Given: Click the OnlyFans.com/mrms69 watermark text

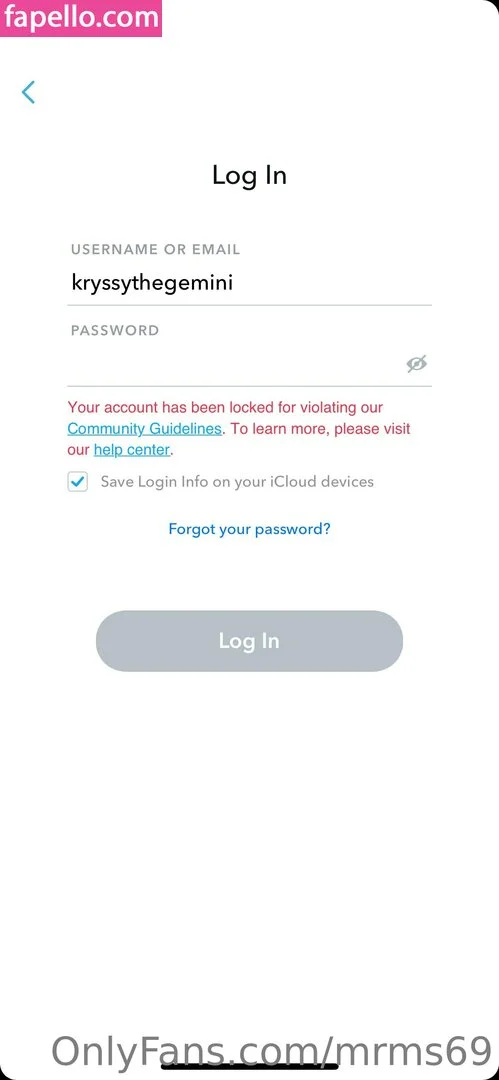Looking at the screenshot, I should point(272,1052).
